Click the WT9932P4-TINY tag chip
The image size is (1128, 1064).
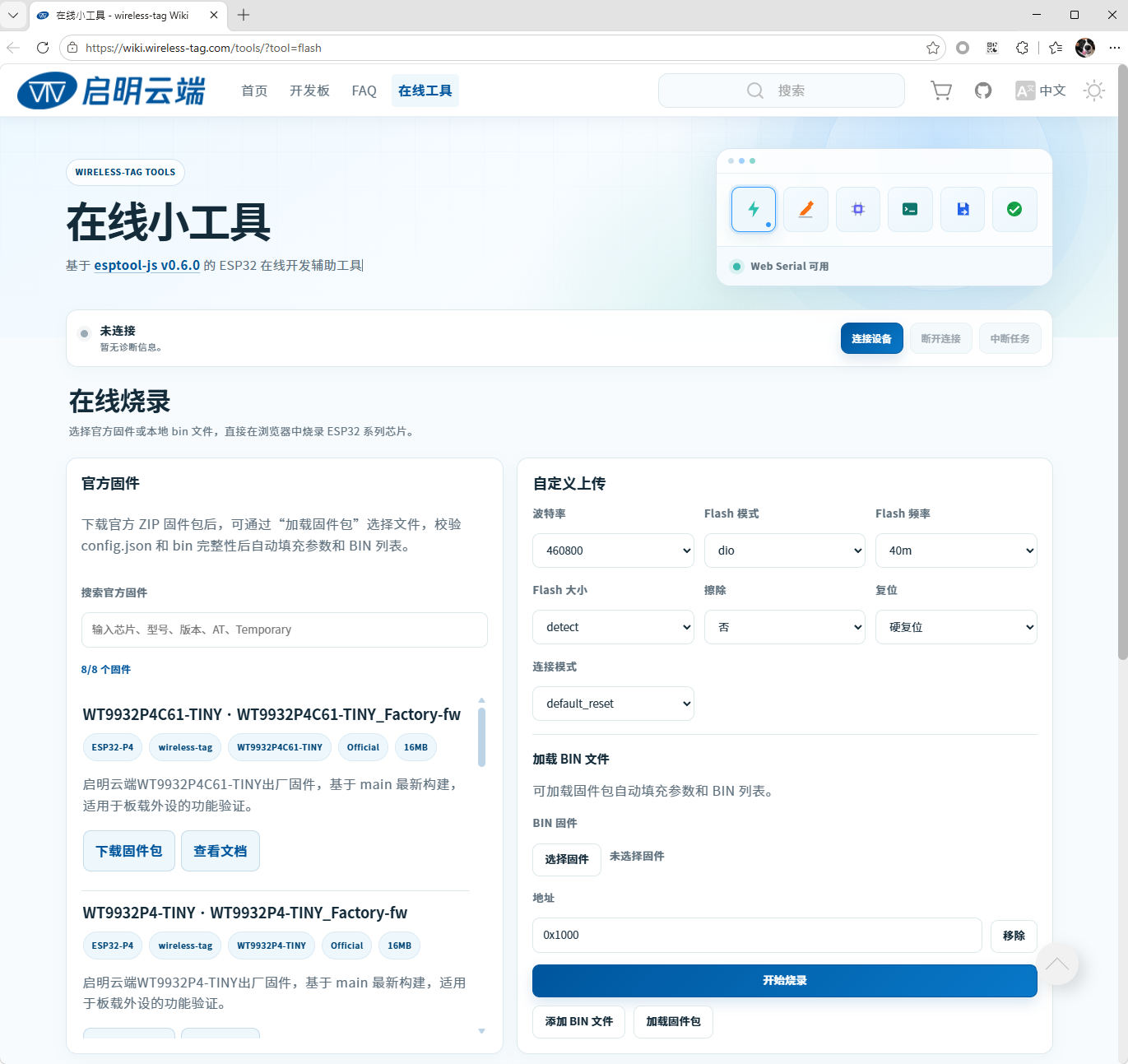272,946
